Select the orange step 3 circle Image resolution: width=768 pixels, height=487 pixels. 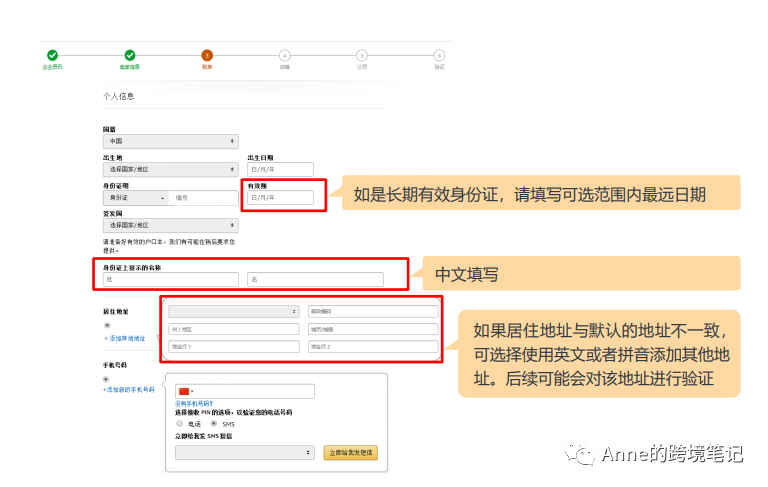(207, 55)
